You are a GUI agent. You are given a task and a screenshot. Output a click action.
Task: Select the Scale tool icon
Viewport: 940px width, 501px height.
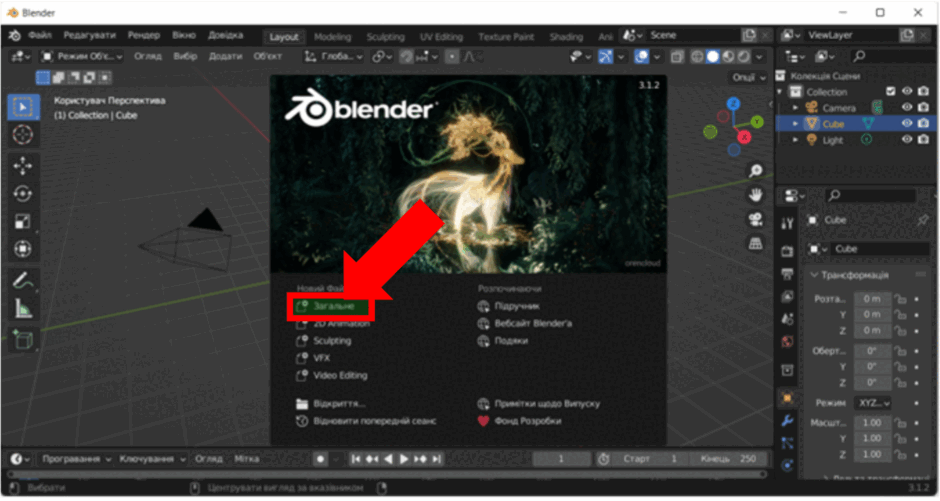pyautogui.click(x=23, y=221)
